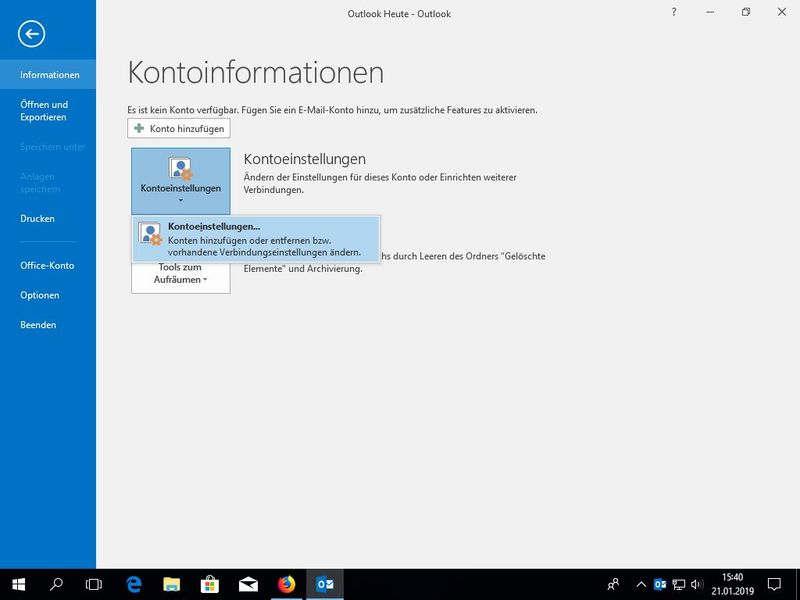The width and height of the screenshot is (800, 600).
Task: Open the Windows Start menu
Action: tap(18, 584)
